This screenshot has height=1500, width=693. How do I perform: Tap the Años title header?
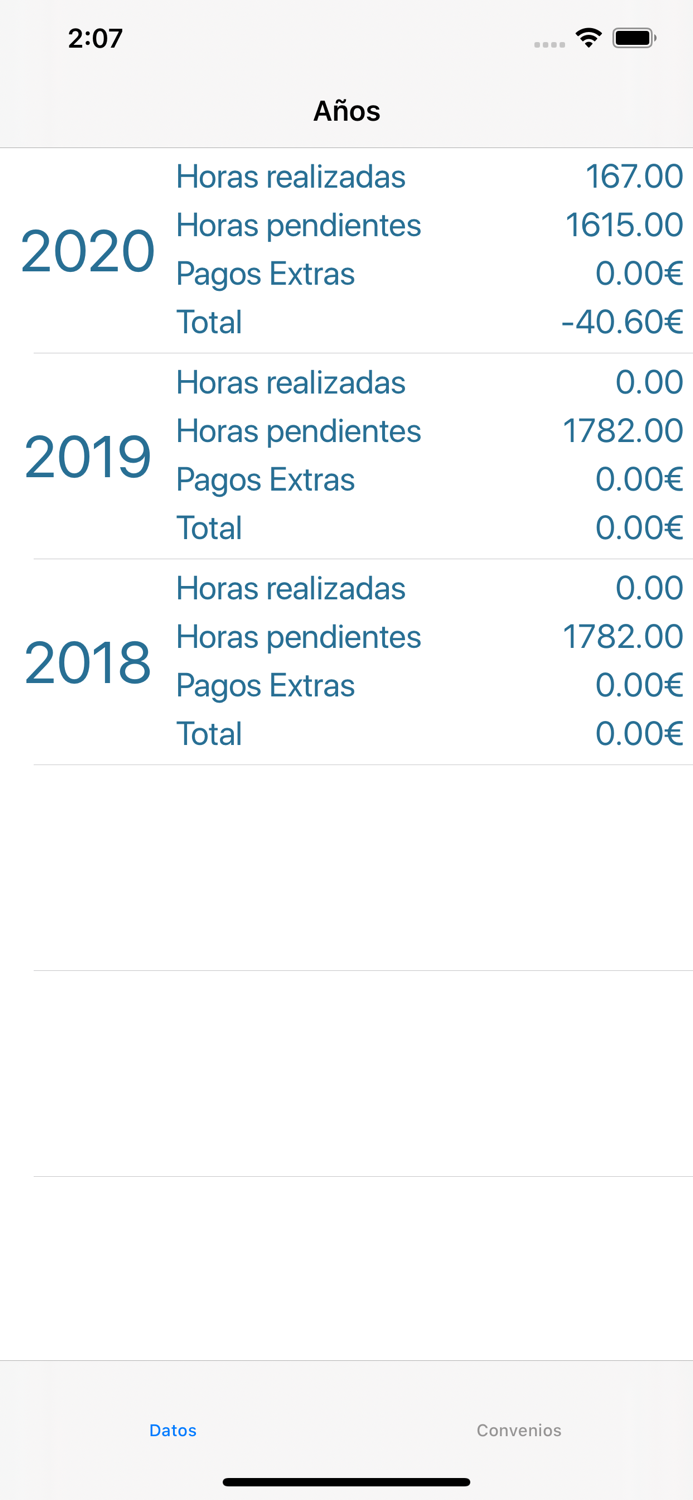346,111
